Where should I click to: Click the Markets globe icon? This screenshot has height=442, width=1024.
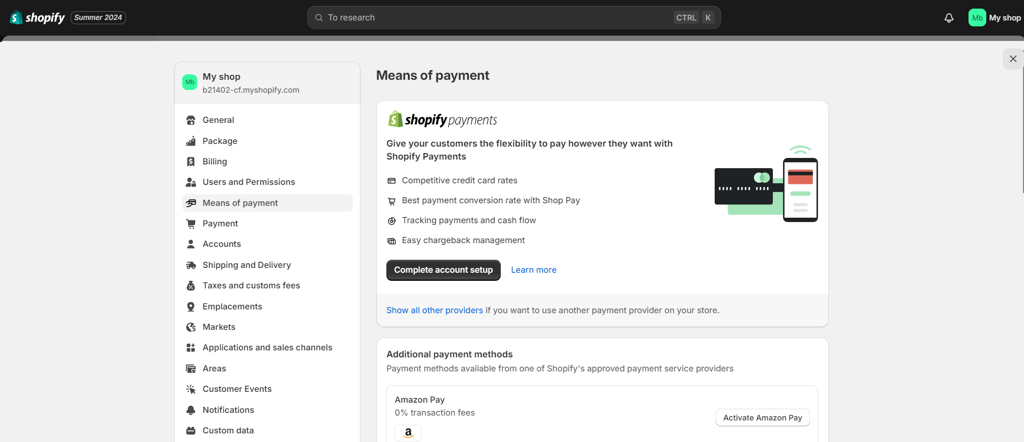coord(191,327)
